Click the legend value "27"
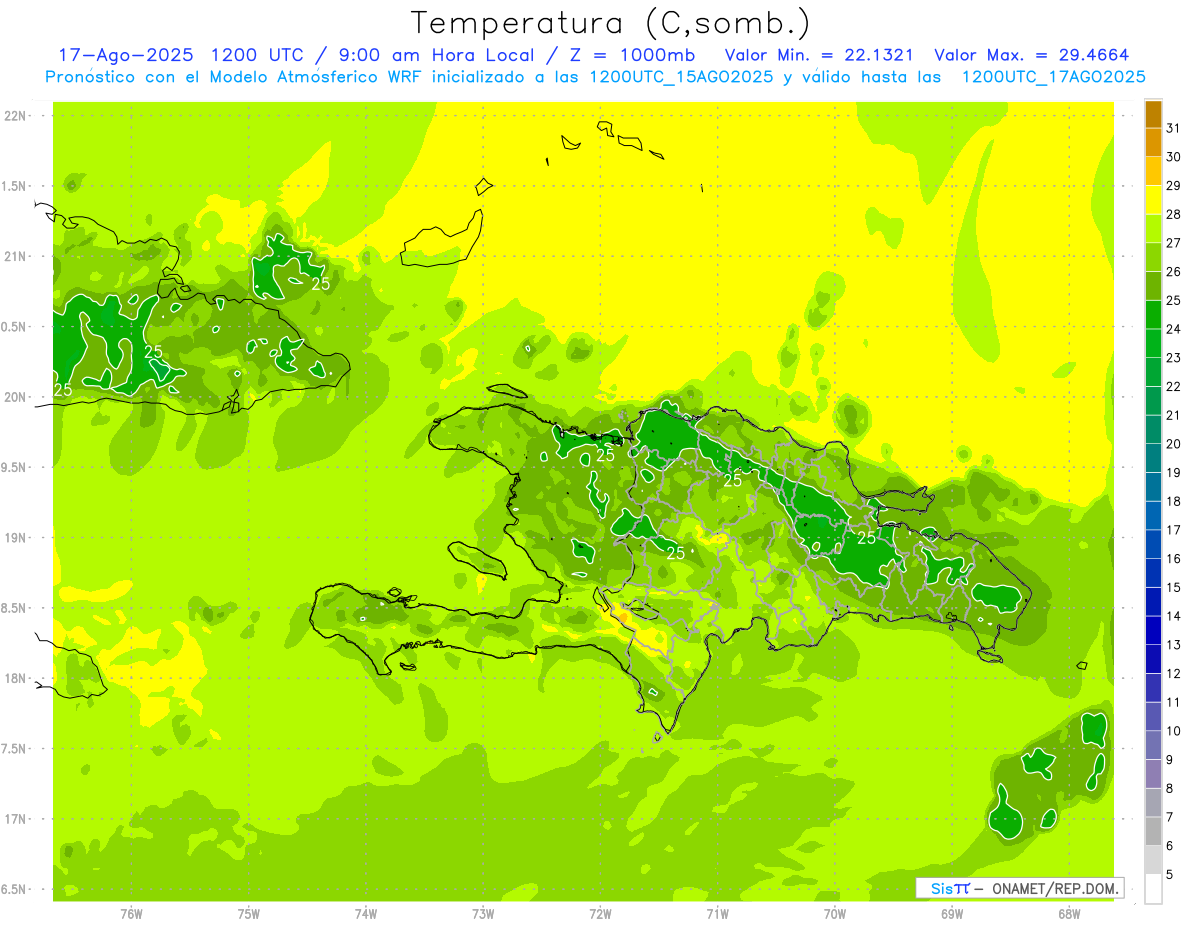Viewport: 1200px width, 927px height. (x=1174, y=243)
